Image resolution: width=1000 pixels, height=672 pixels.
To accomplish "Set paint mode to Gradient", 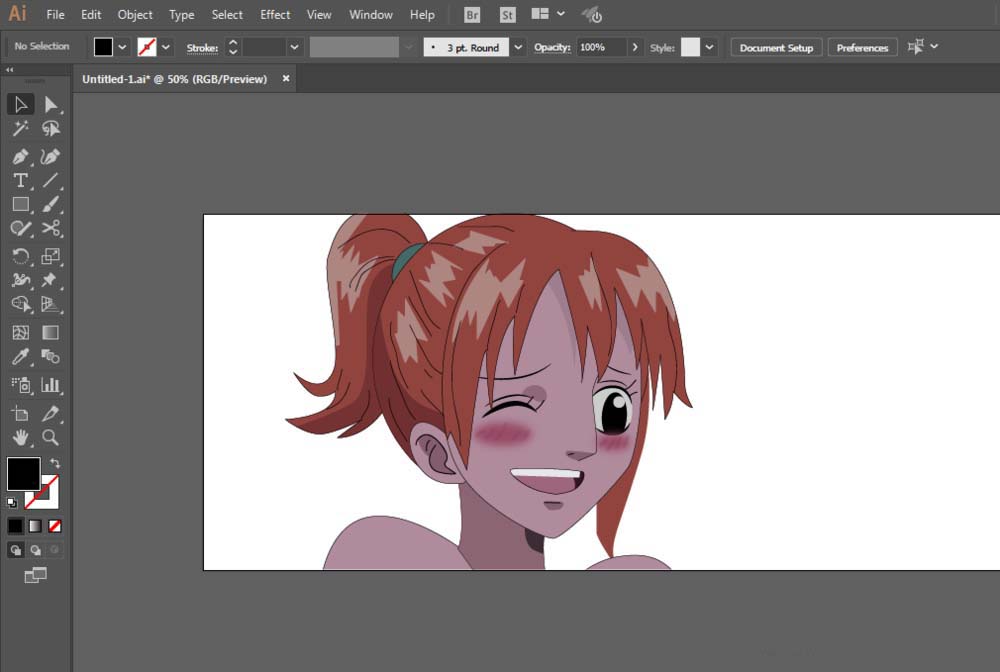I will pyautogui.click(x=35, y=526).
